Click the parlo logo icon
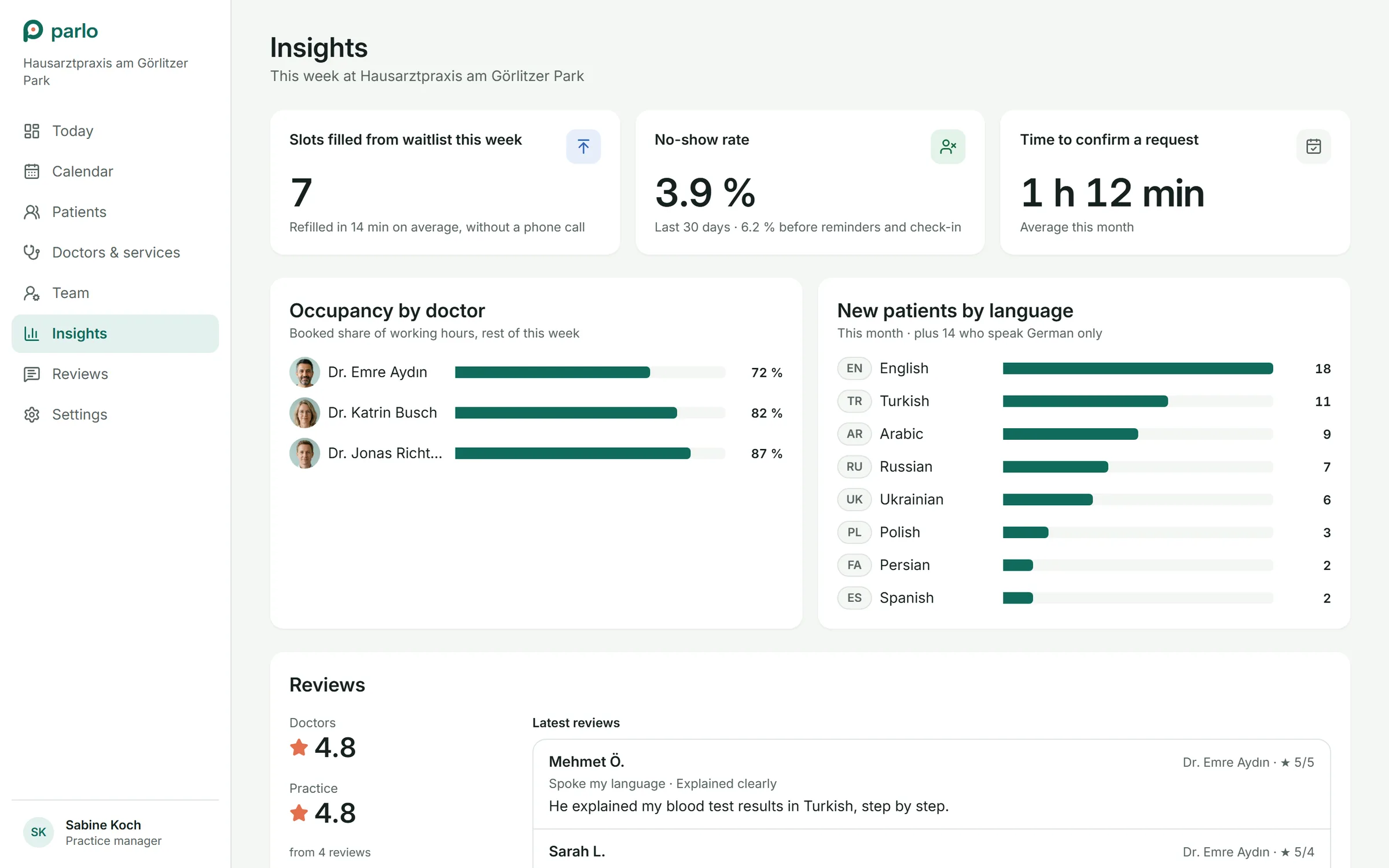 (33, 31)
